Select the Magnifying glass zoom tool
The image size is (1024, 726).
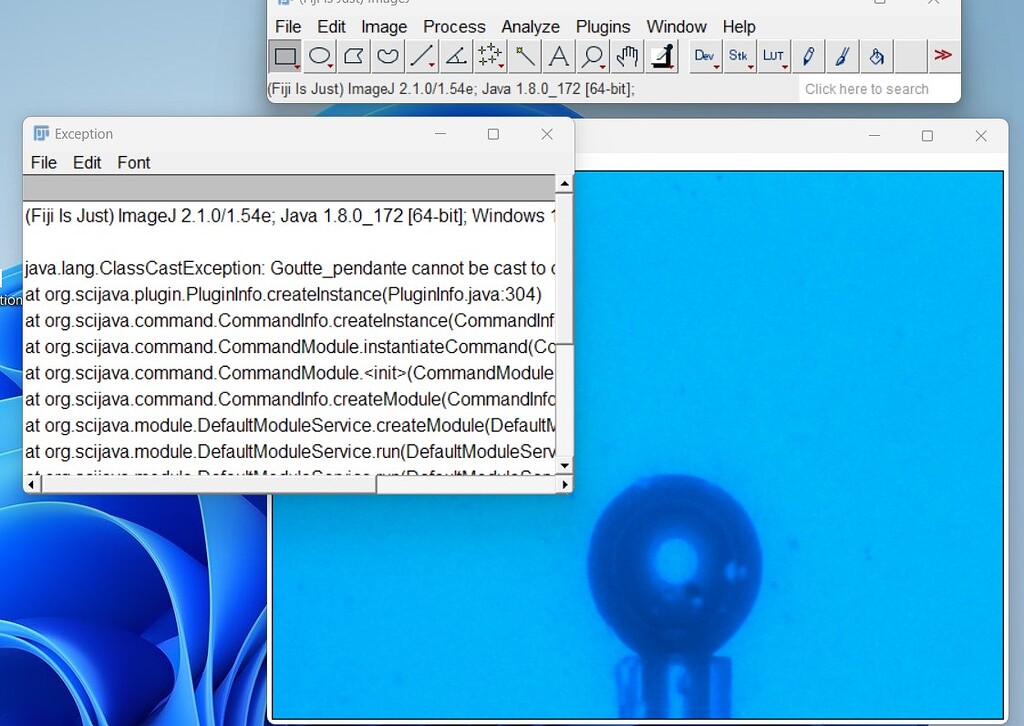click(x=591, y=56)
